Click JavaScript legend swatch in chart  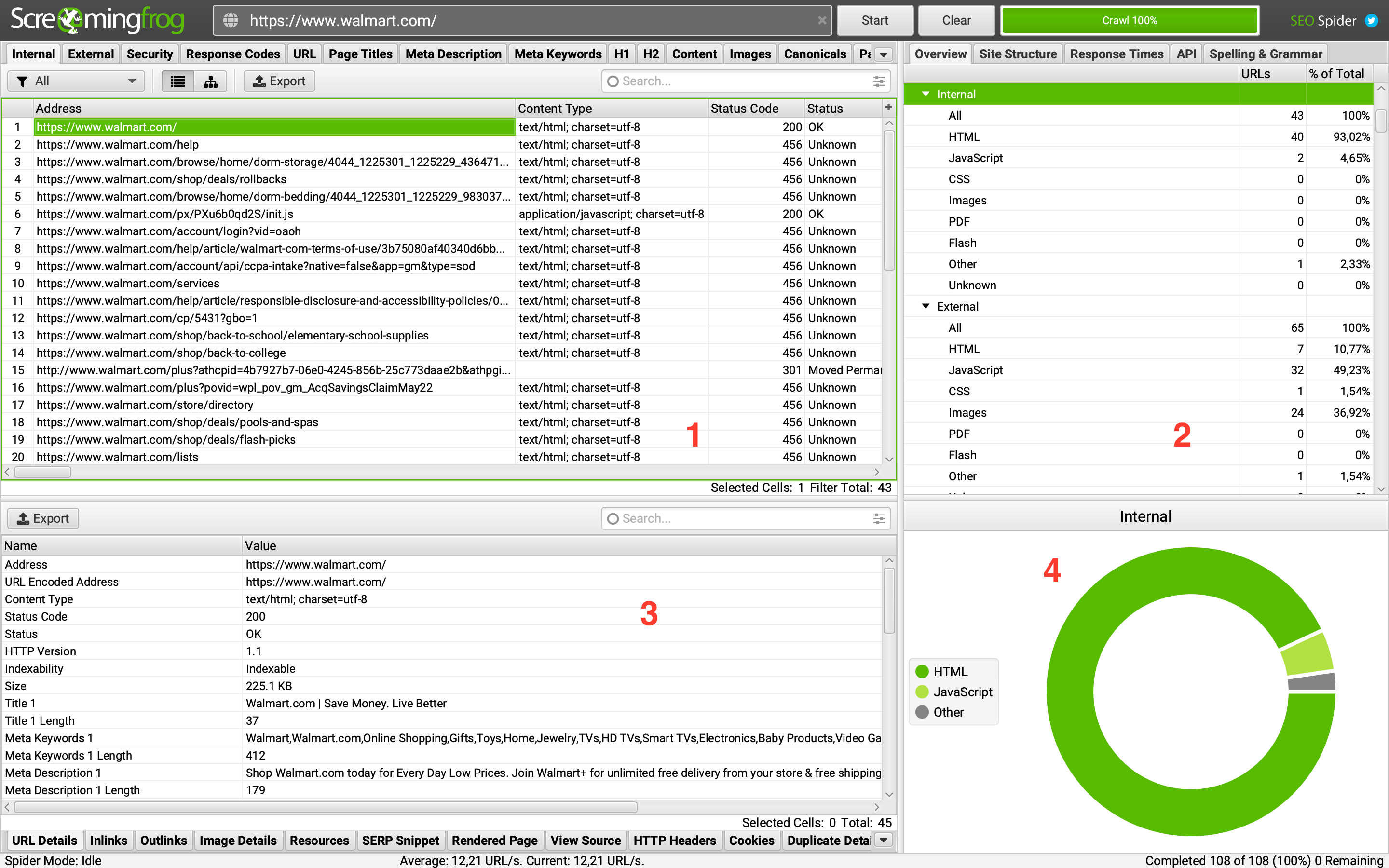[922, 692]
